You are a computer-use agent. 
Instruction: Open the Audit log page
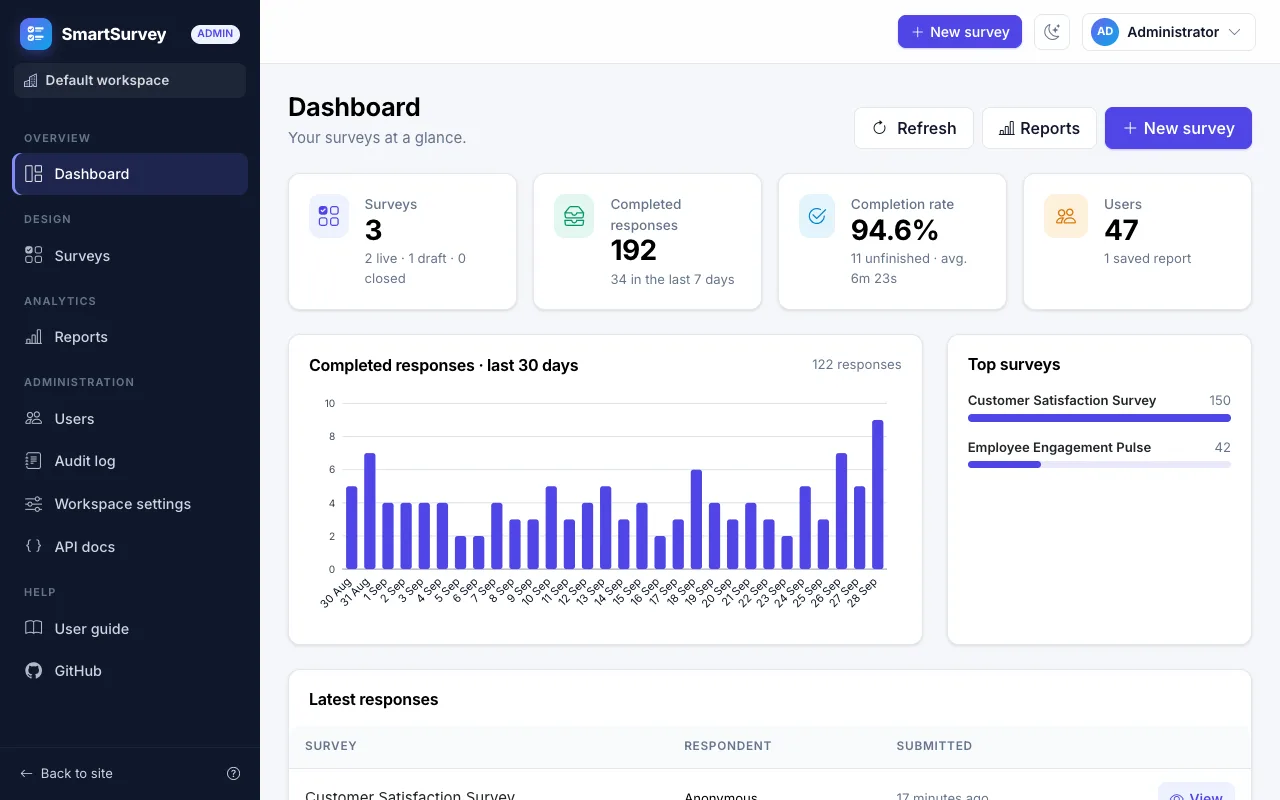coord(130,461)
